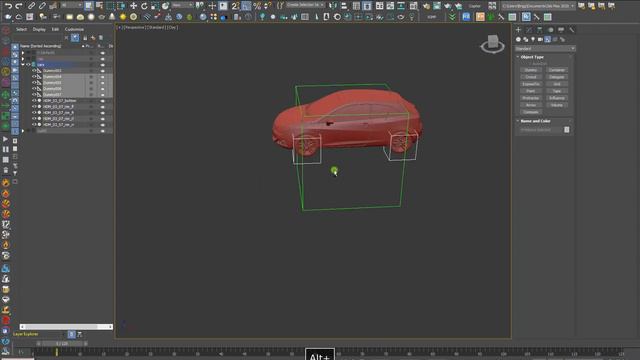The height and width of the screenshot is (360, 640).
Task: Expand the second layer in the explorer tree
Action: point(23,59)
